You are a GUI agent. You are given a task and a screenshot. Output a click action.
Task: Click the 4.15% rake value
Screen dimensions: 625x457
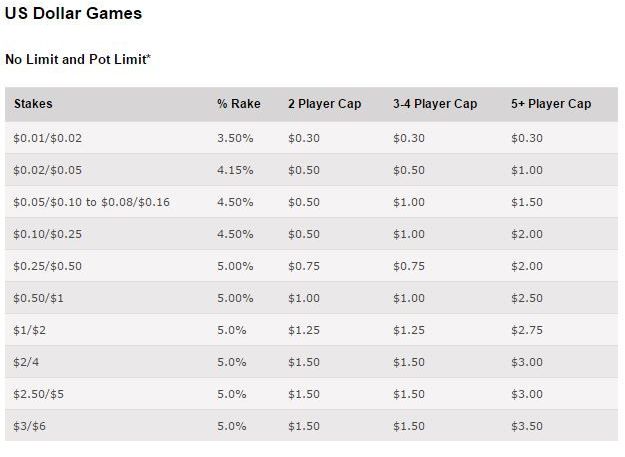(235, 170)
